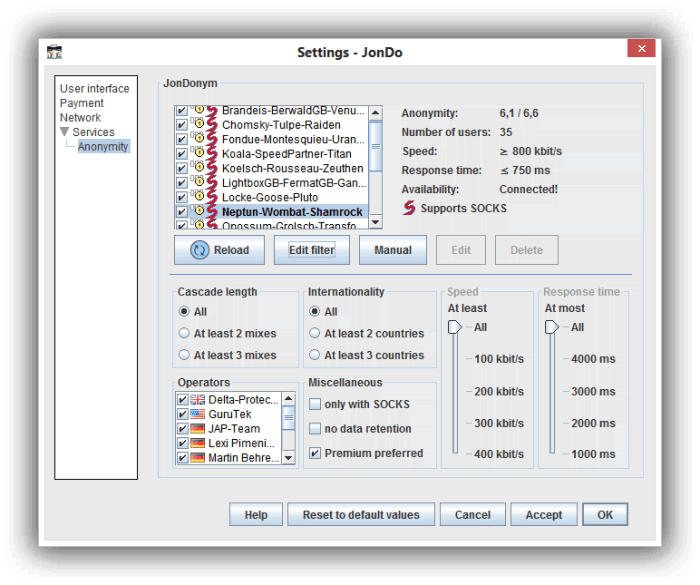Click operators list scroll down arrow

coord(288,458)
